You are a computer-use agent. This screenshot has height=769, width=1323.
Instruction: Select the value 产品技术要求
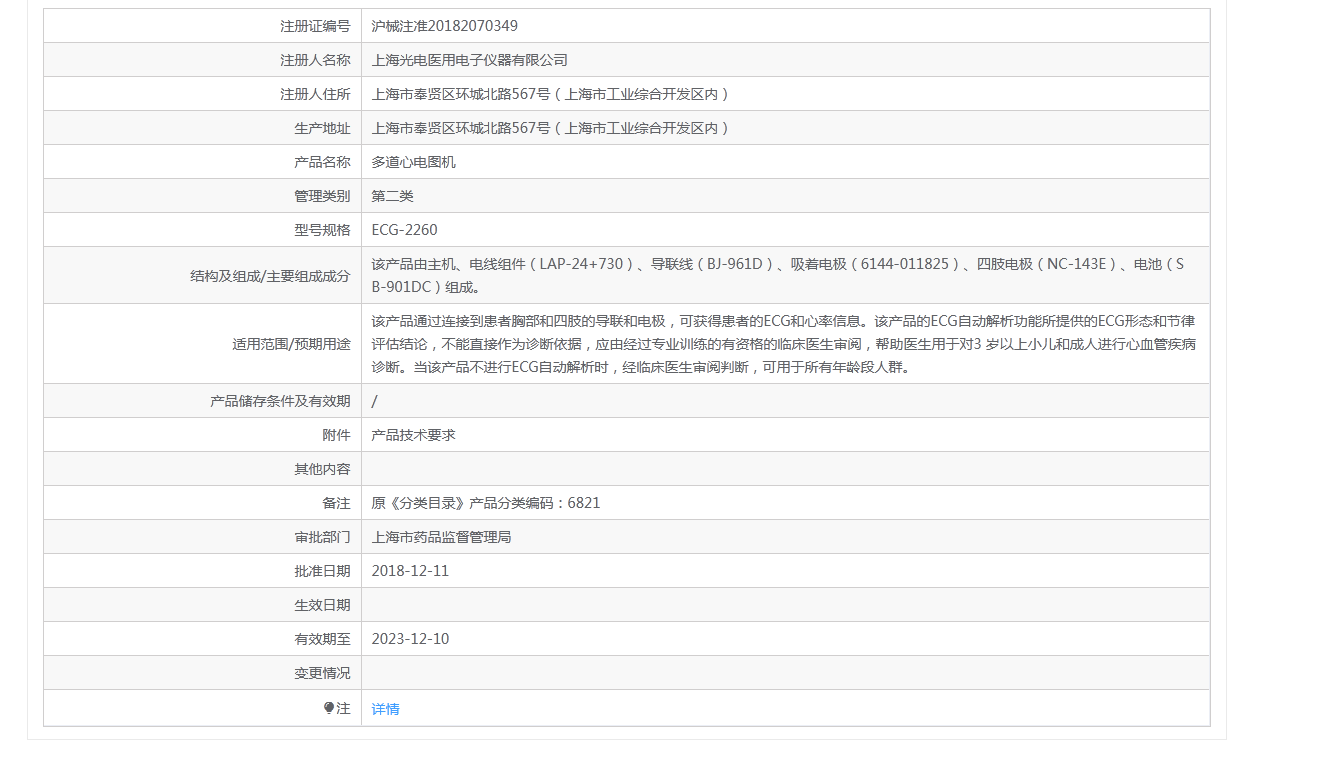pyautogui.click(x=413, y=435)
